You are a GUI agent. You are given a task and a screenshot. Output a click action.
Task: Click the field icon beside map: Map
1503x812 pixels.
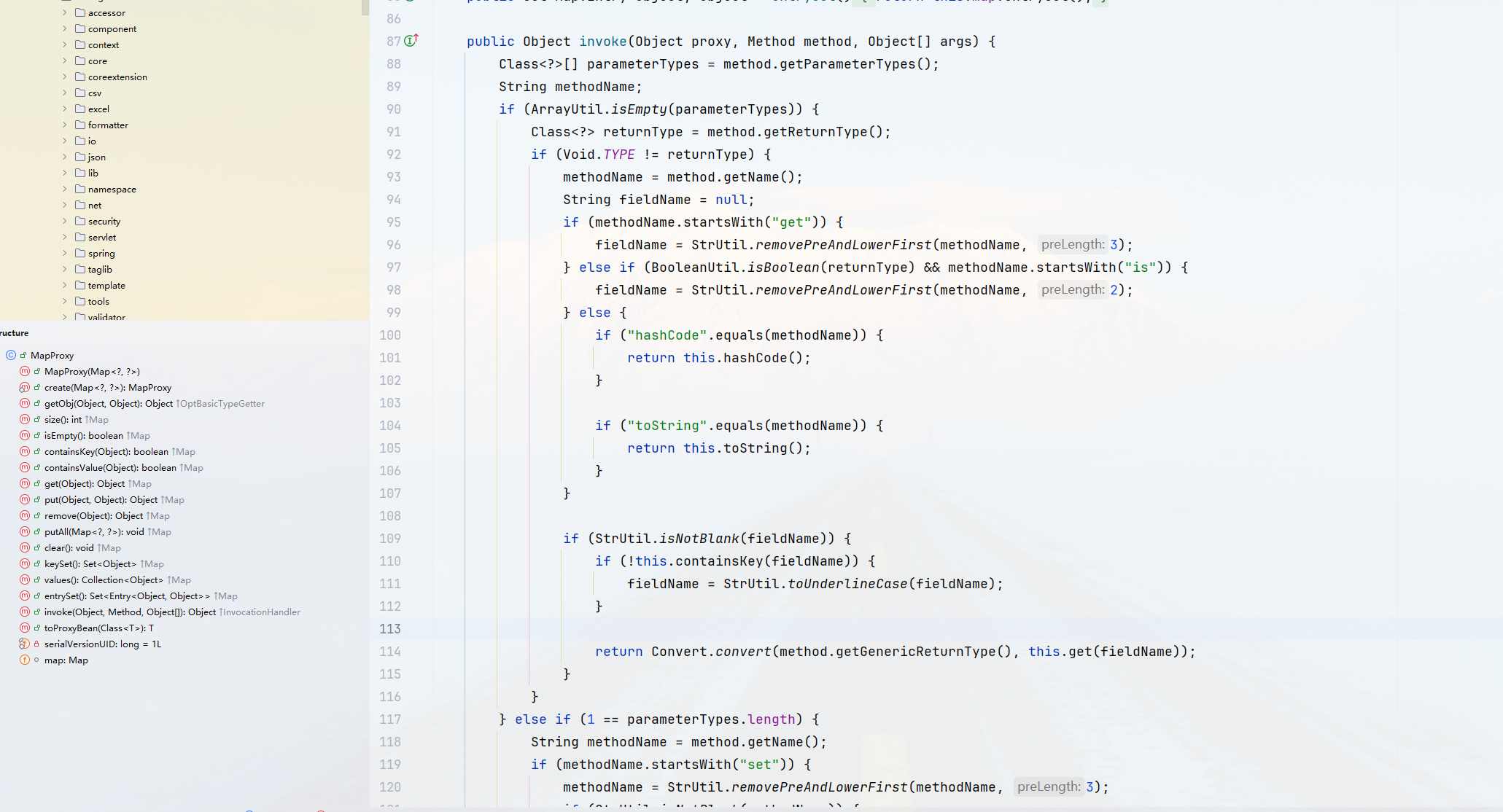coord(25,660)
